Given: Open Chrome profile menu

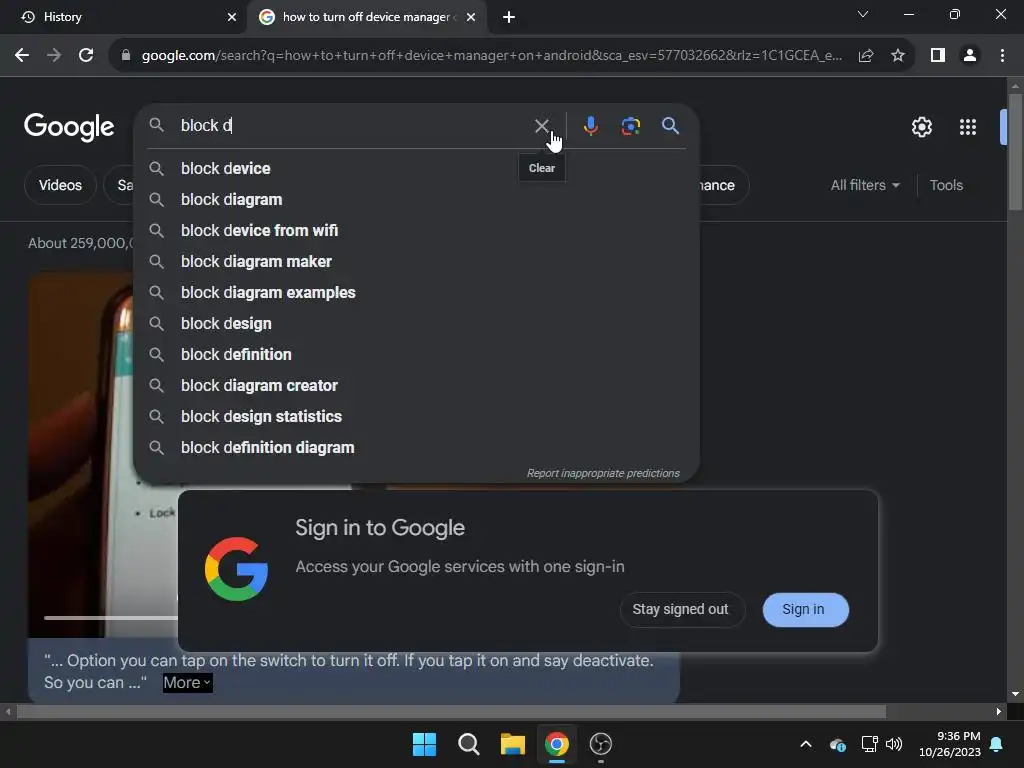Looking at the screenshot, I should coord(970,56).
